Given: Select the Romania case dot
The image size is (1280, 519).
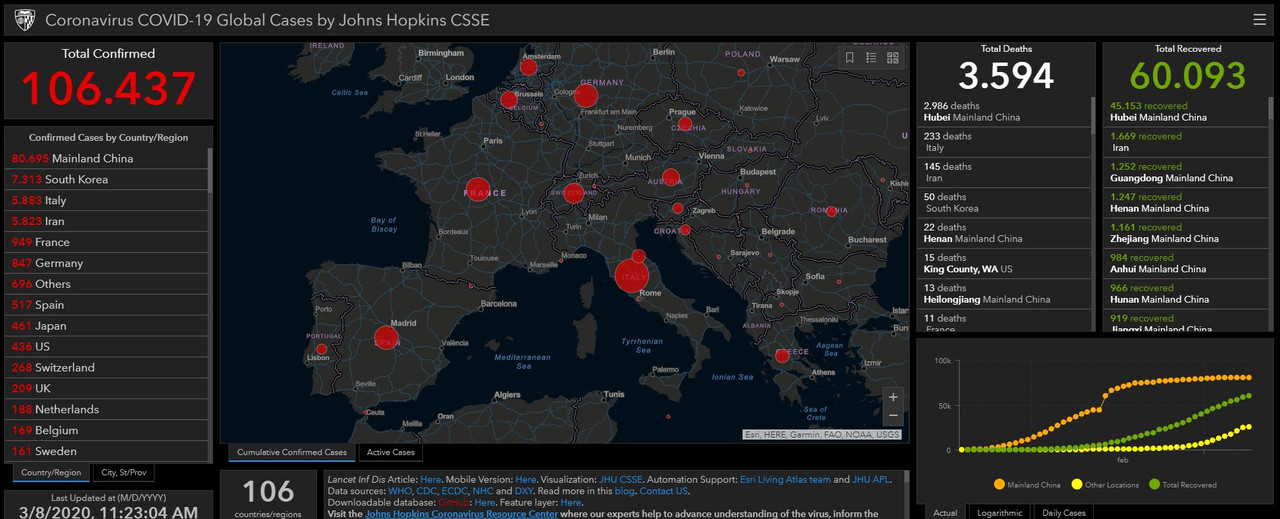Looking at the screenshot, I should 831,210.
